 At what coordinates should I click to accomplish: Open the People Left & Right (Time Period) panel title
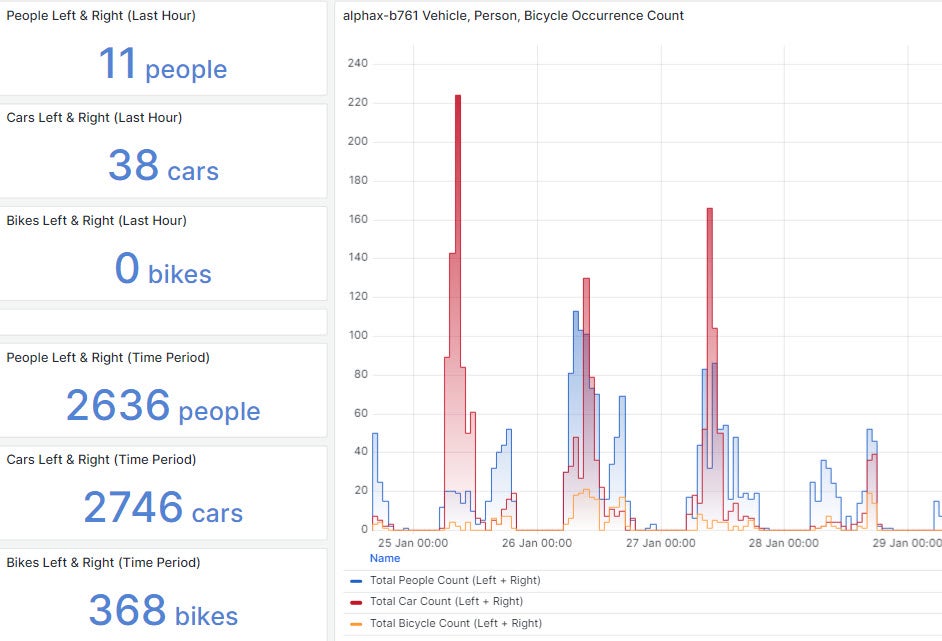[108, 358]
